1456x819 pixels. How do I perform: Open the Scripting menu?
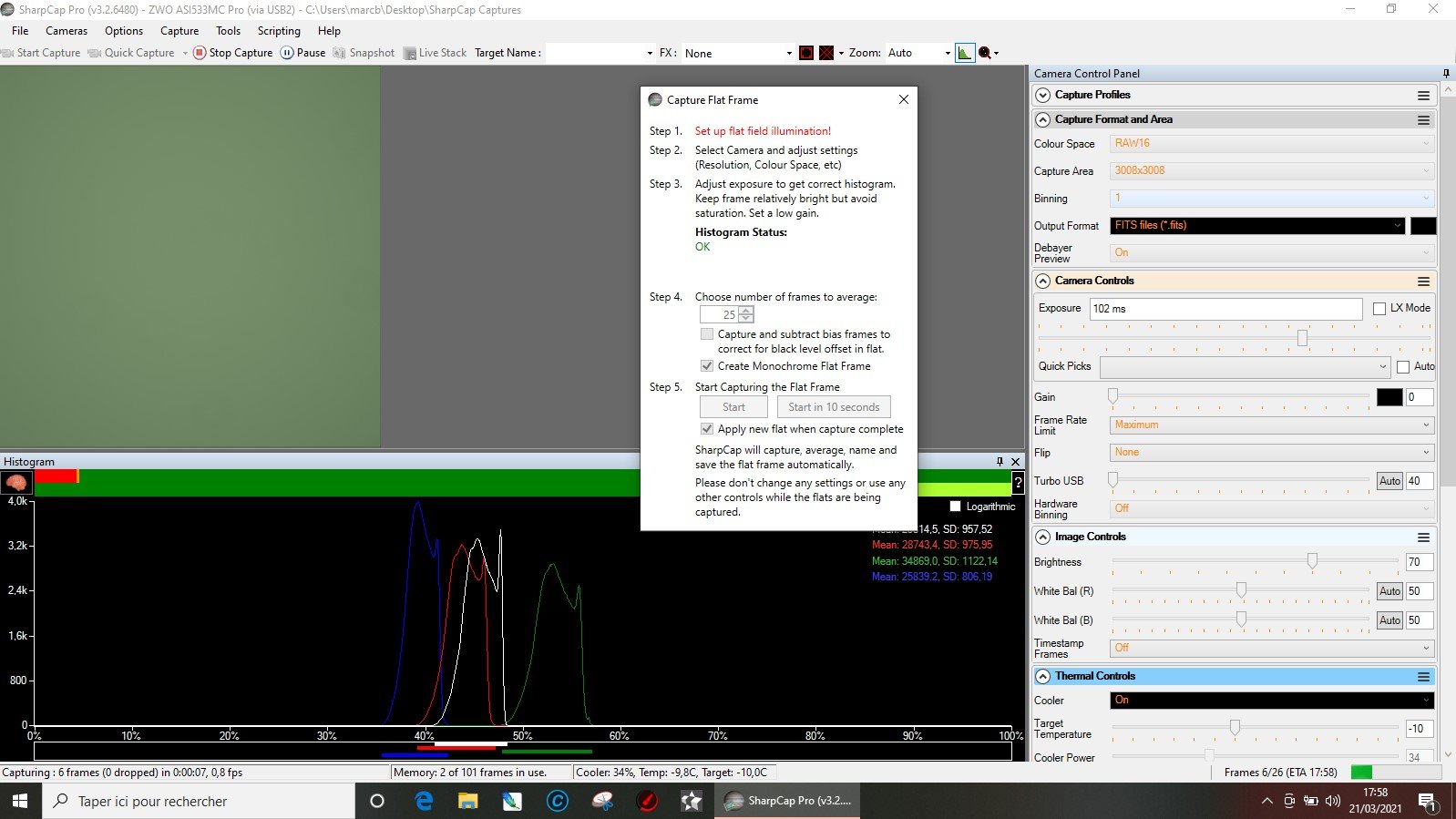pyautogui.click(x=279, y=31)
